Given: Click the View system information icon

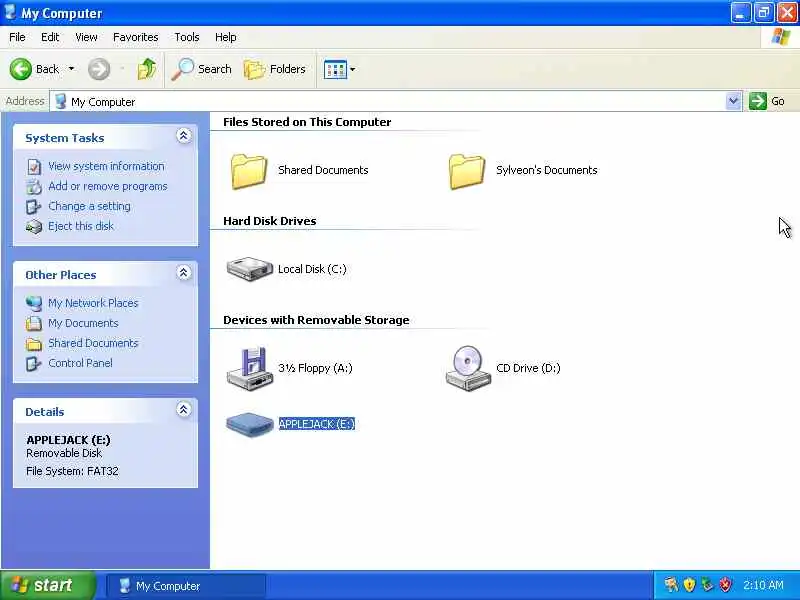Looking at the screenshot, I should pyautogui.click(x=34, y=167).
